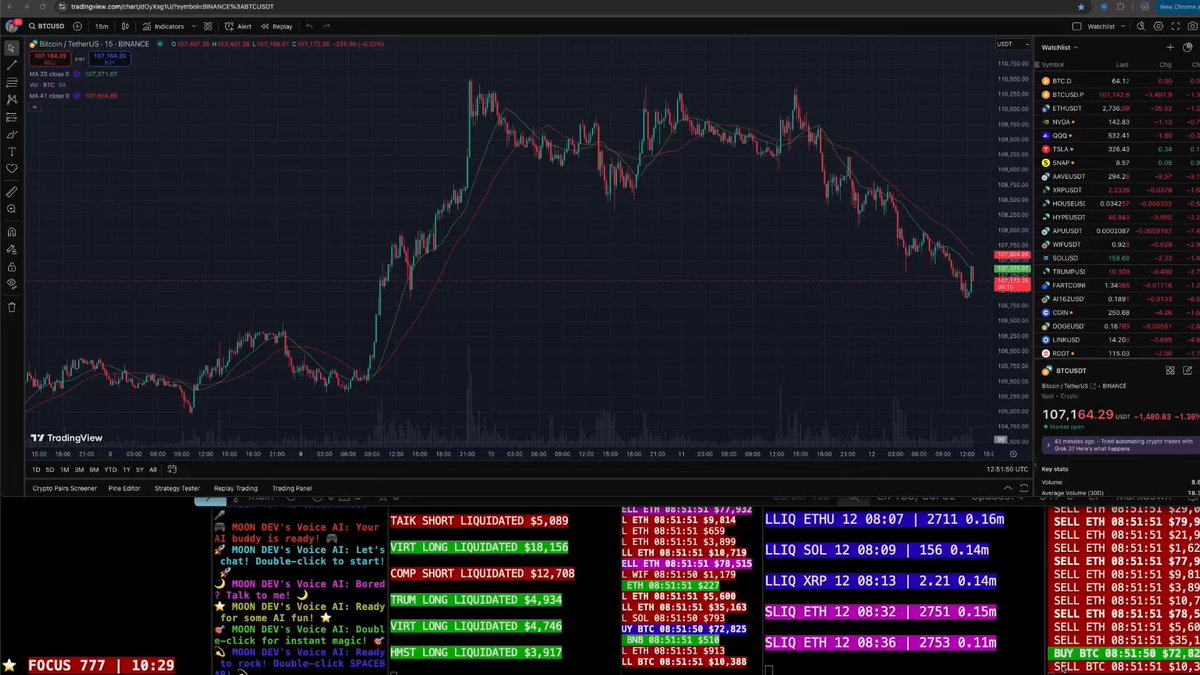Open the 15m timeframe dropdown
The width and height of the screenshot is (1200, 675).
102,27
